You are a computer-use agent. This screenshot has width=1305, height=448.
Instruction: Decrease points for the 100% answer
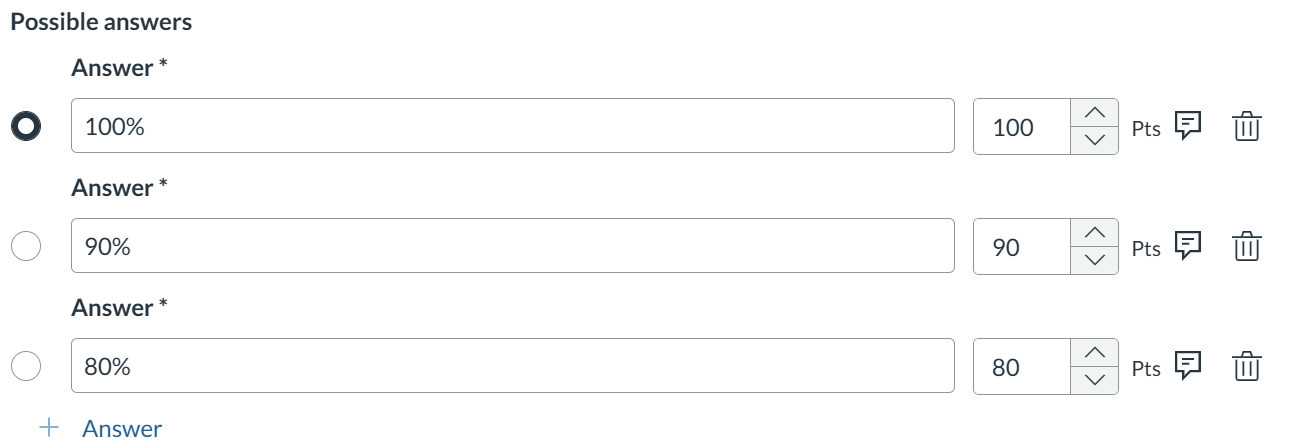[1095, 140]
